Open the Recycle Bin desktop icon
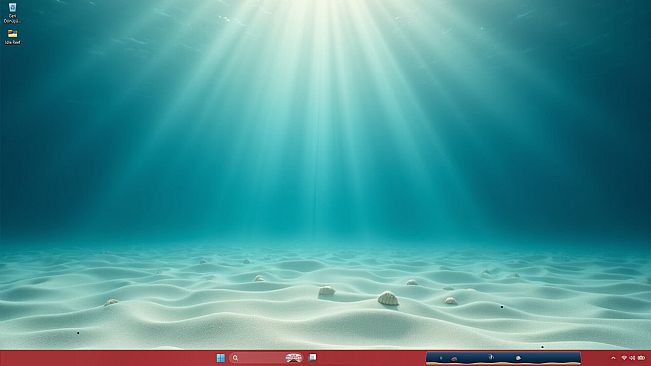 [12, 12]
